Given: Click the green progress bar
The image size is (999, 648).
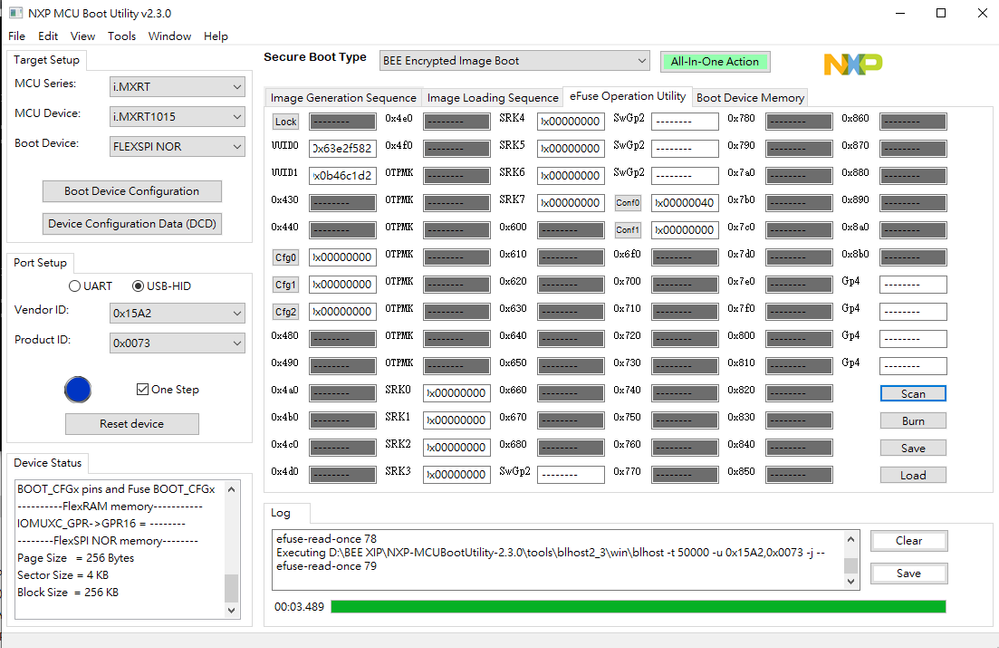Looking at the screenshot, I should [638, 607].
